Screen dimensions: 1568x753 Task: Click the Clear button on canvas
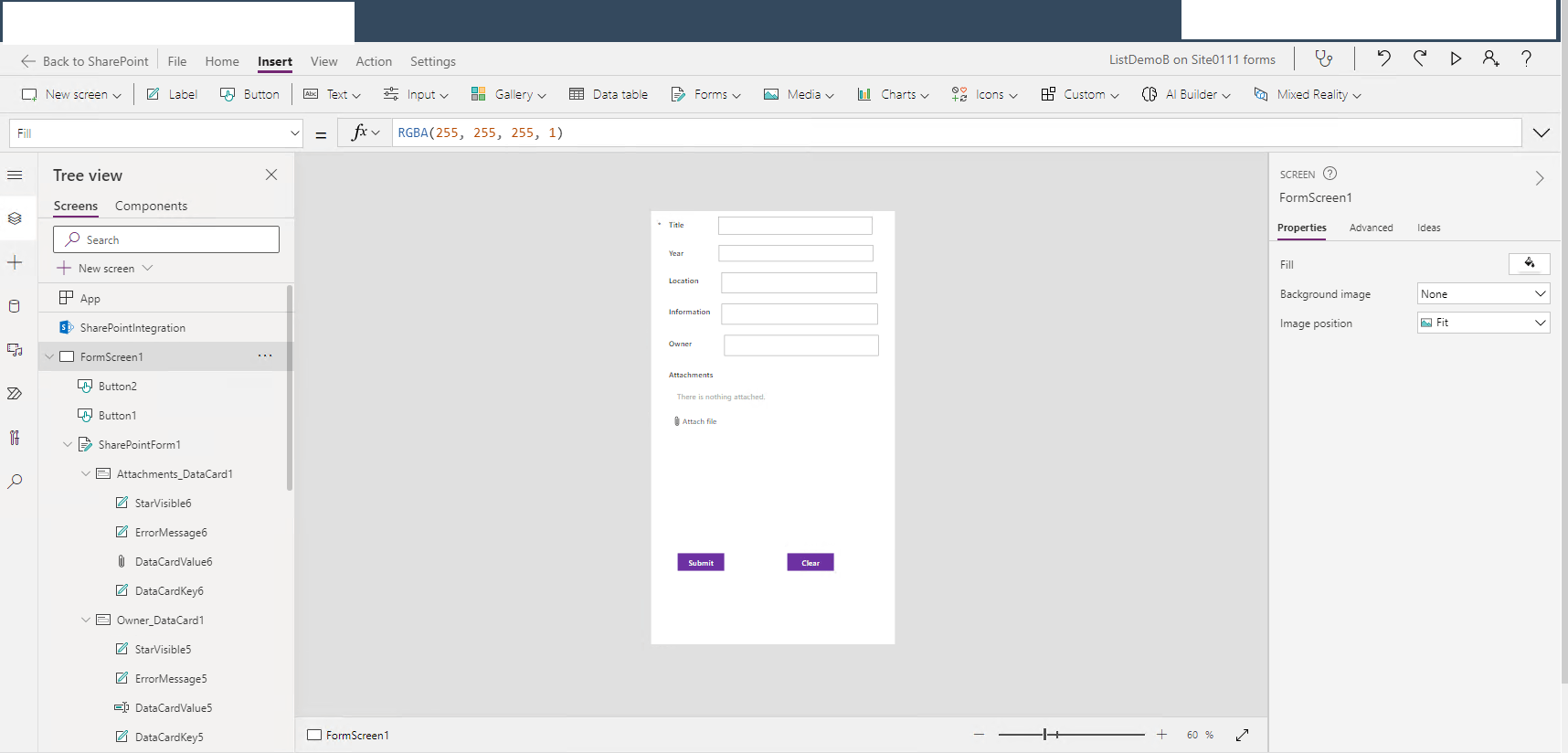pos(810,562)
